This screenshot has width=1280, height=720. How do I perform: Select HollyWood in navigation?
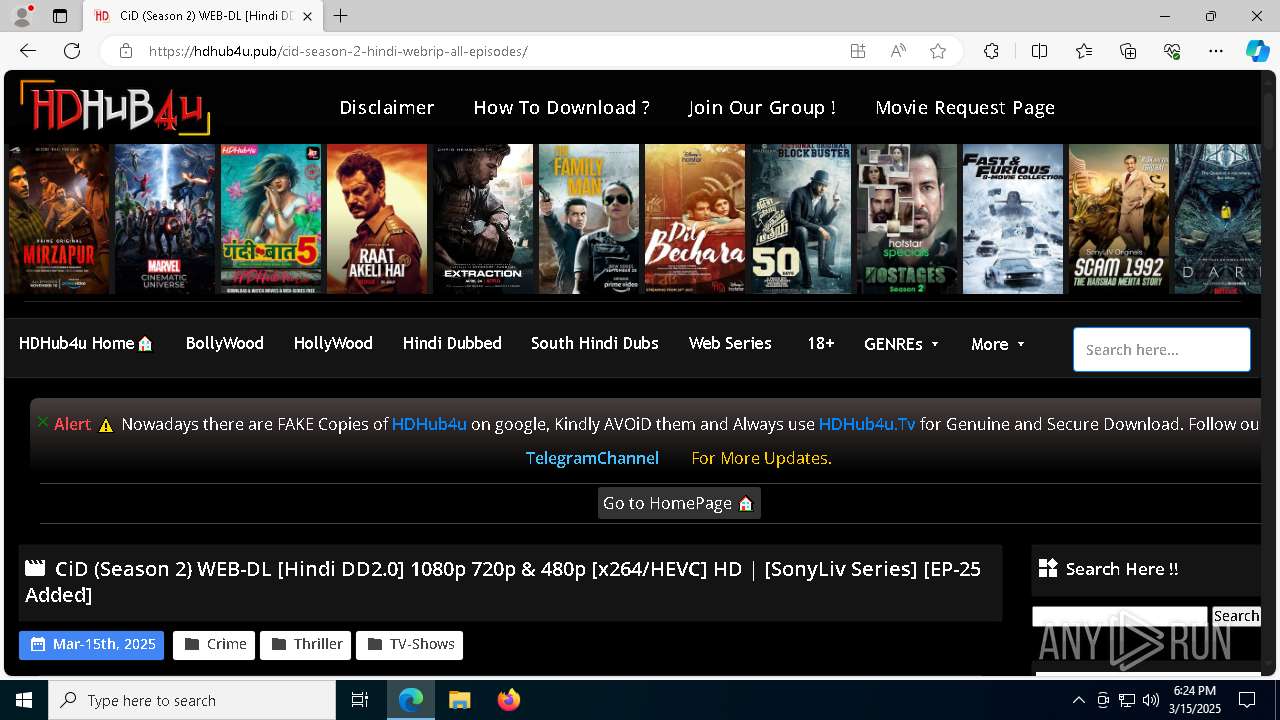coord(333,343)
